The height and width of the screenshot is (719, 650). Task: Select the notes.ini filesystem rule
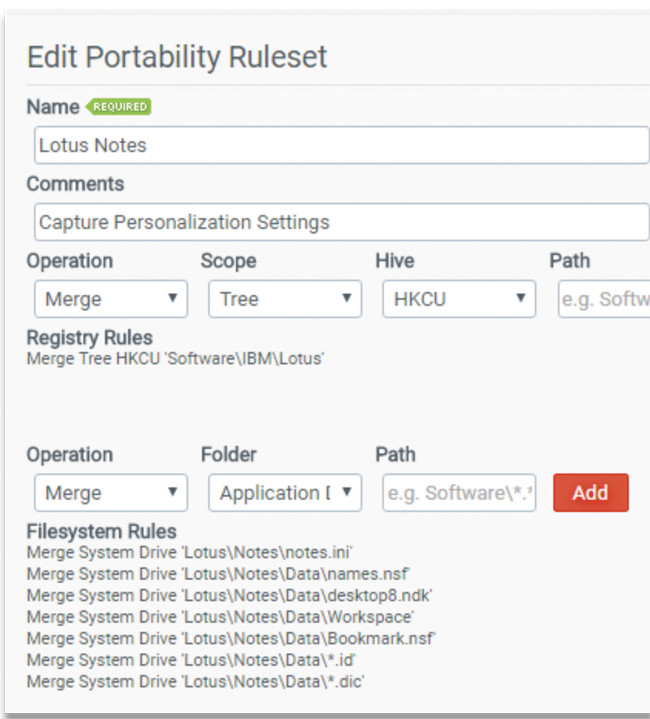(x=190, y=552)
